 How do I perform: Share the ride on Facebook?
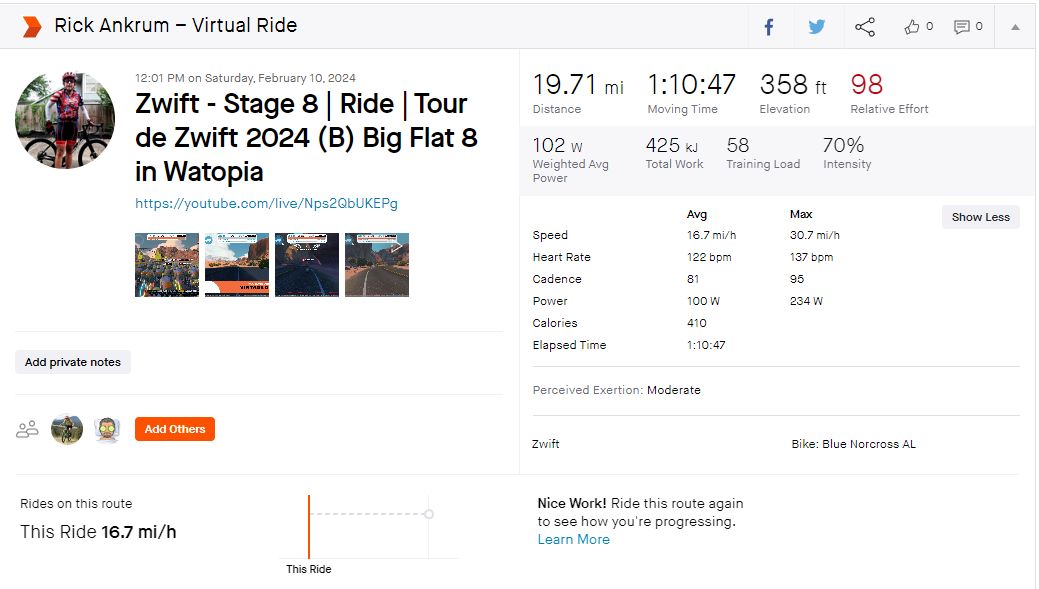coord(769,27)
